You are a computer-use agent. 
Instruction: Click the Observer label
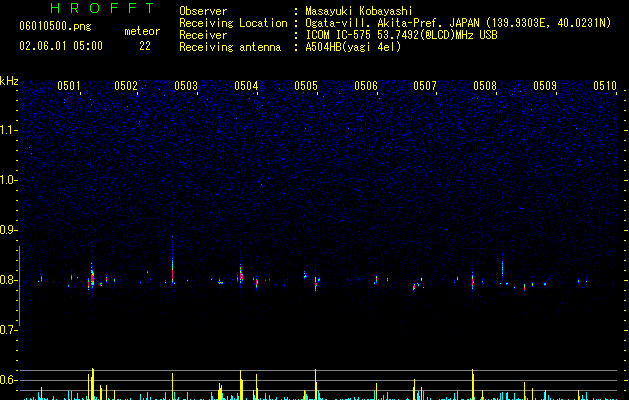pyautogui.click(x=203, y=11)
